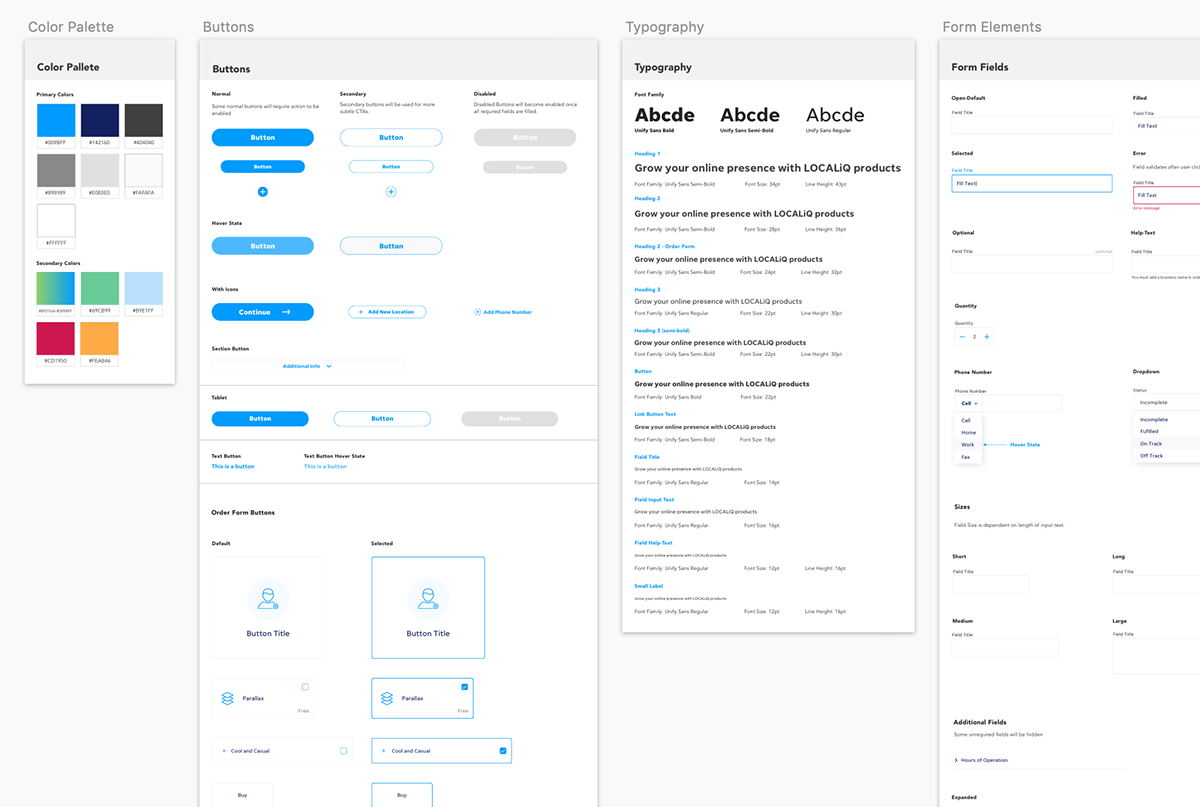Click the Error field with red border

(1166, 195)
